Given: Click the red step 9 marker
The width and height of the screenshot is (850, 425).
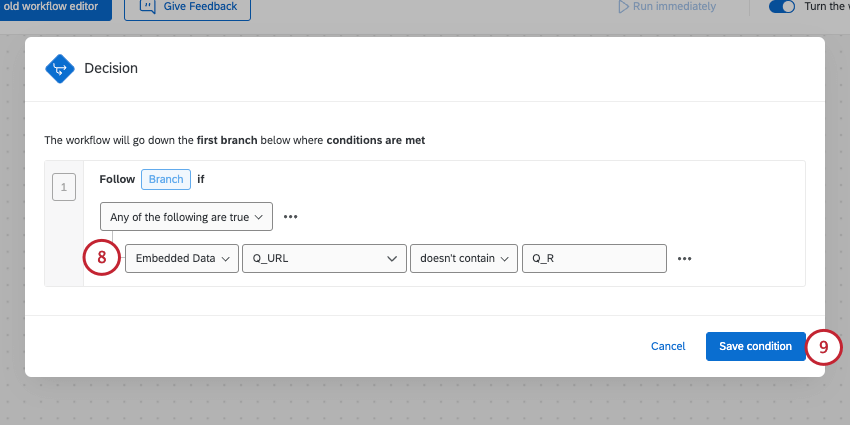Looking at the screenshot, I should click(824, 346).
